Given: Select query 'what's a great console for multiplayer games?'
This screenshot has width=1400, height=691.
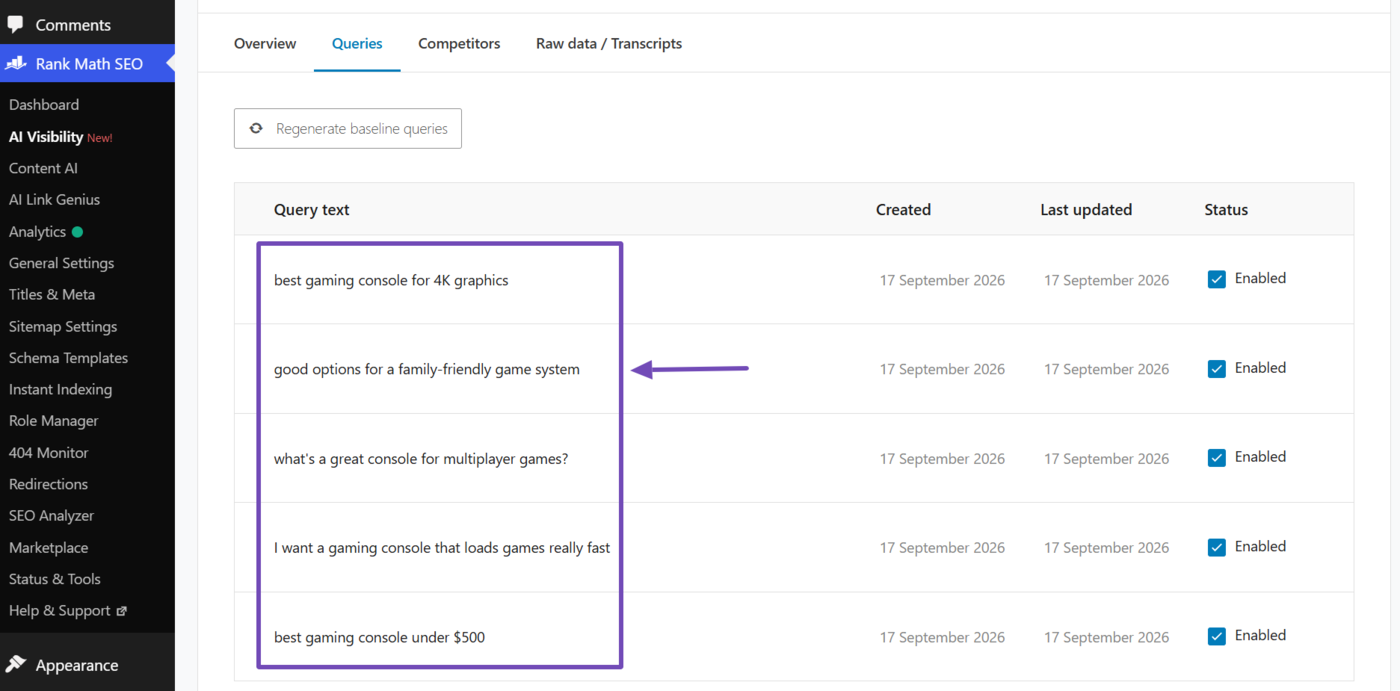Looking at the screenshot, I should (421, 459).
